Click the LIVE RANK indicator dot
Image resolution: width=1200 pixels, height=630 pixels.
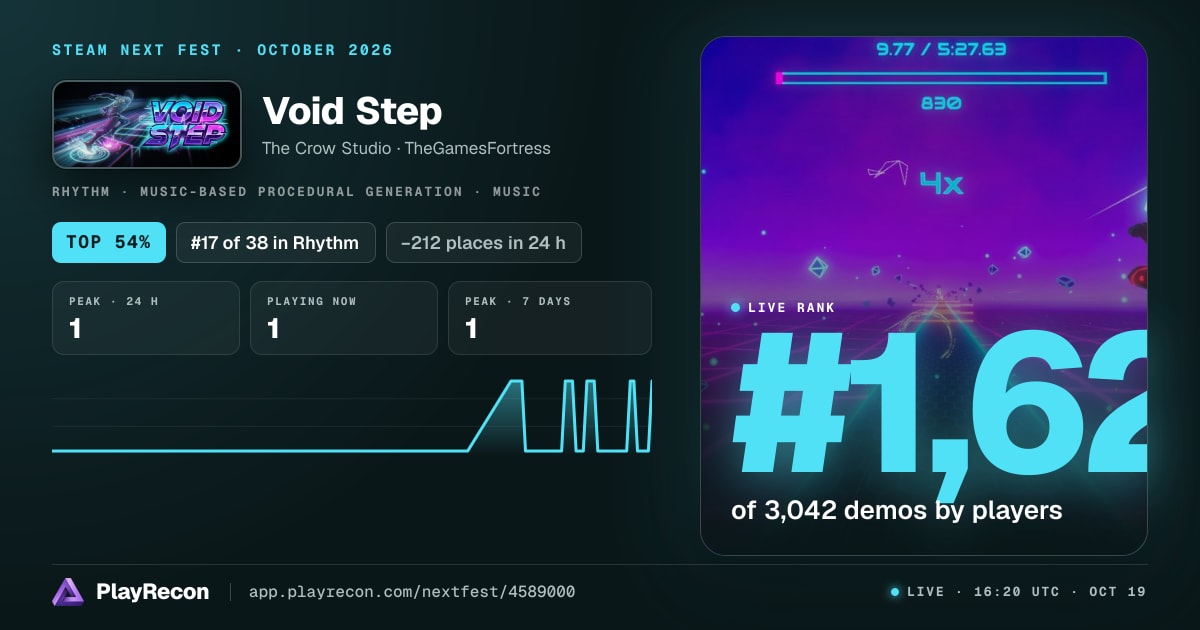coord(736,308)
